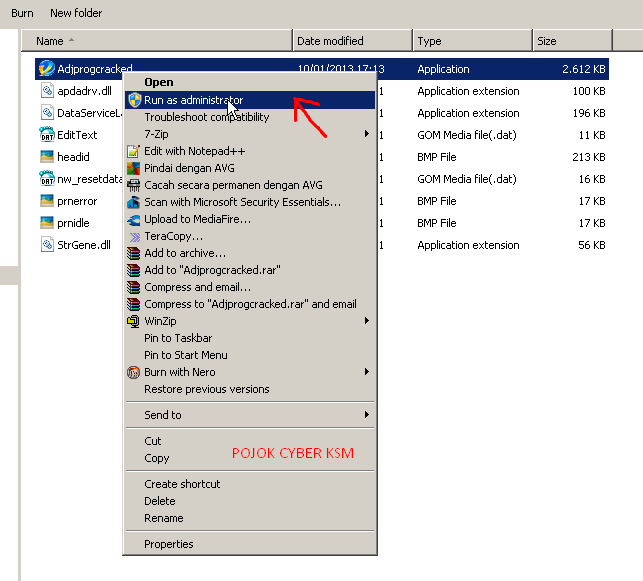Click the shredder icon for Cacah secara permanen
Image resolution: width=643 pixels, height=581 pixels.
coord(133,185)
